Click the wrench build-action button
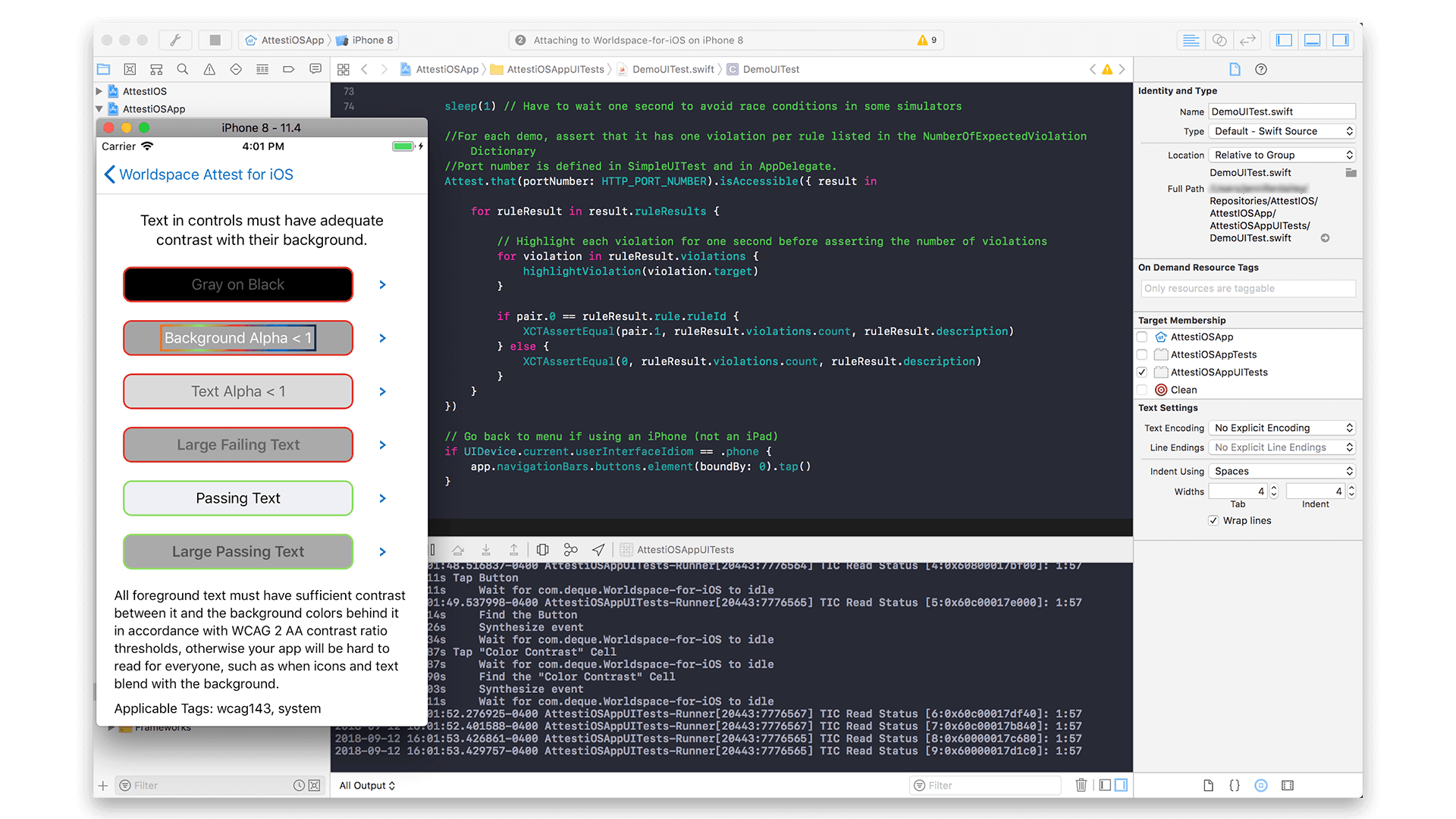The image size is (1456, 819). click(175, 40)
